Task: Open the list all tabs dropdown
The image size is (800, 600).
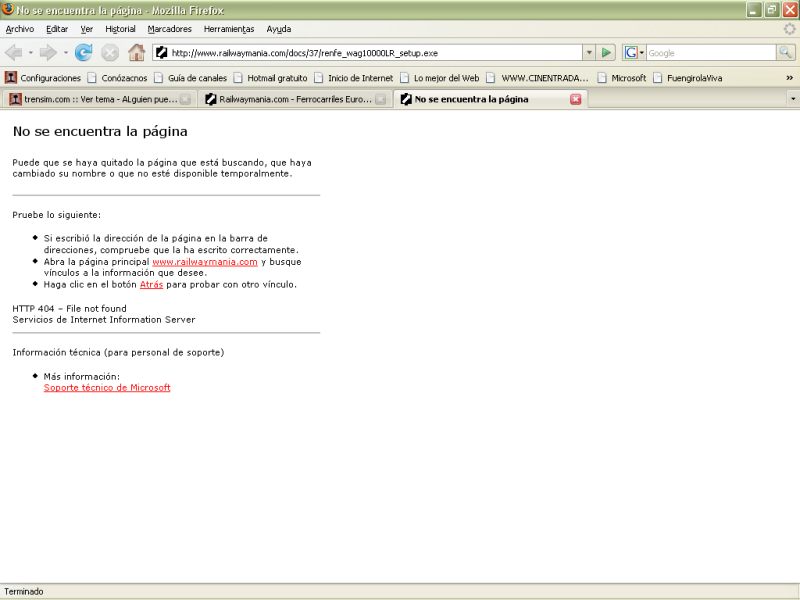Action: click(792, 99)
